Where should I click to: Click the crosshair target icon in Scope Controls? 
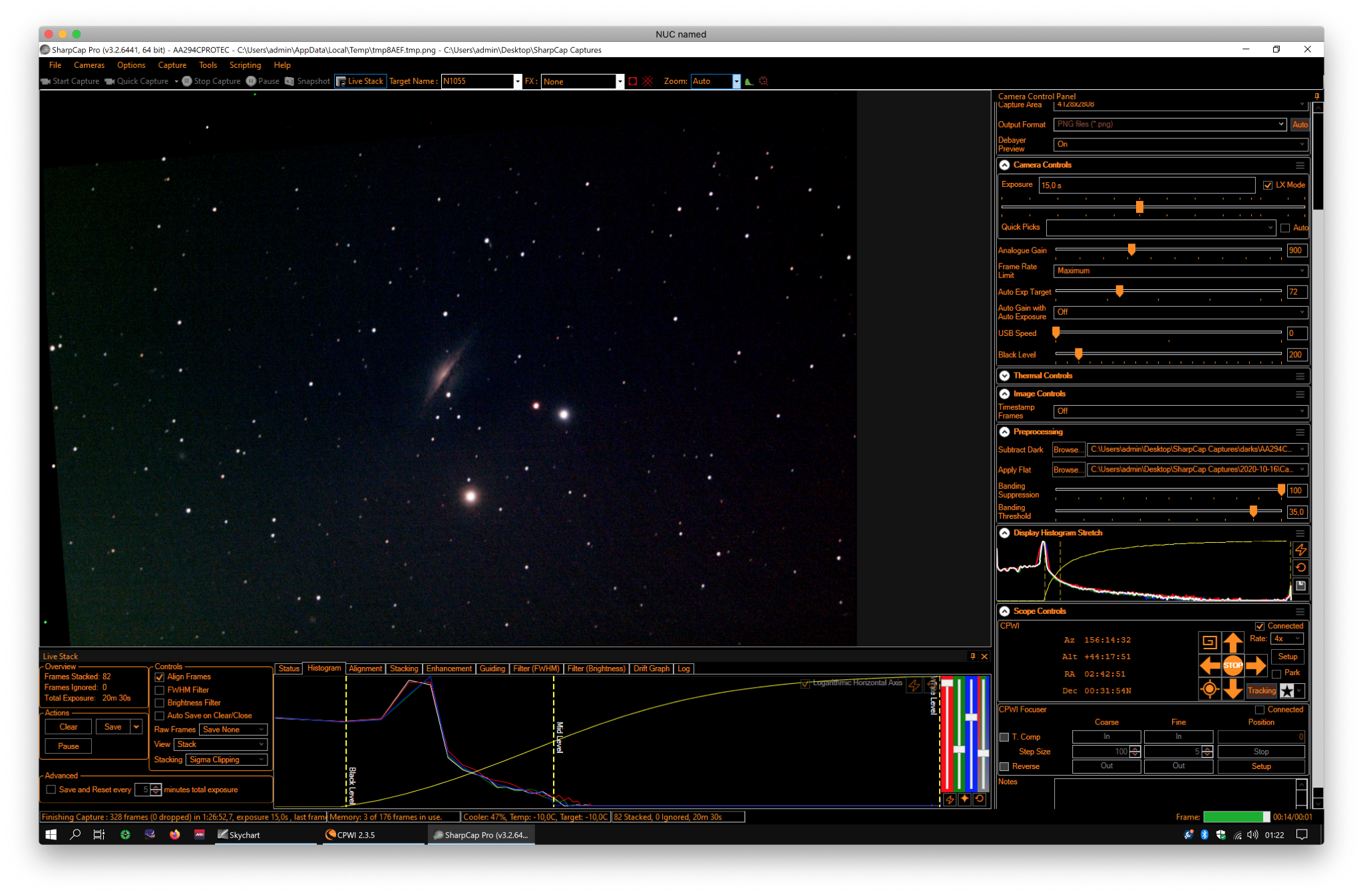click(x=1209, y=689)
